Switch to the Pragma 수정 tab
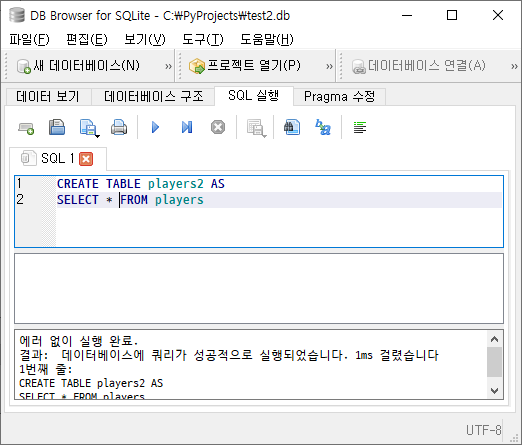 (339, 97)
